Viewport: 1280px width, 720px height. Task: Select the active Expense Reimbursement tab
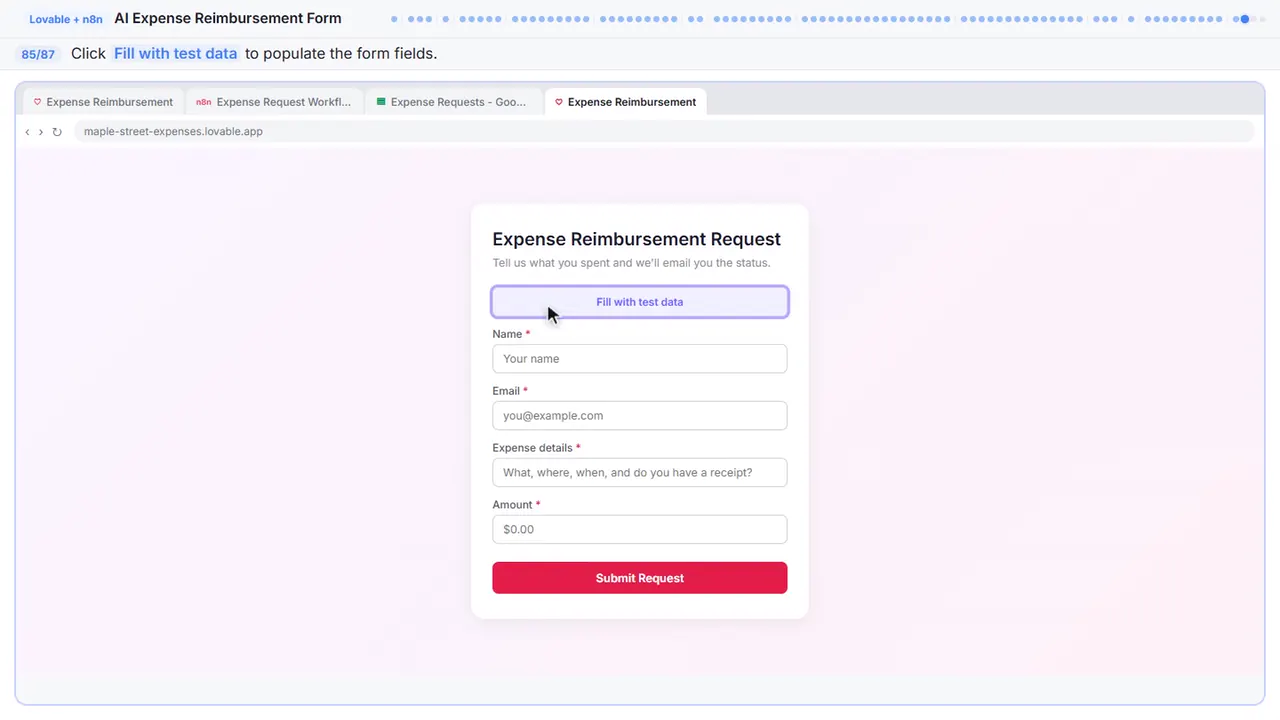625,102
